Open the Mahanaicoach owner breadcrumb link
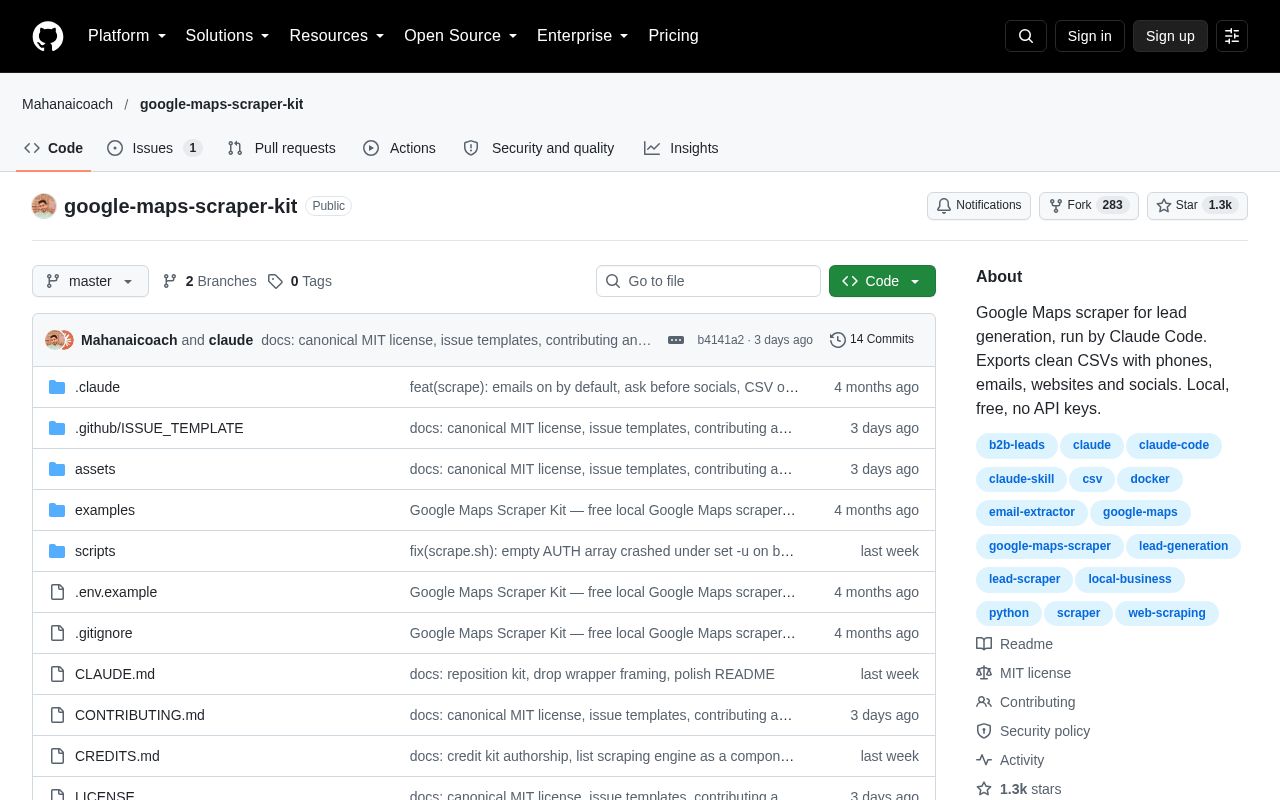The width and height of the screenshot is (1280, 800). 67,104
